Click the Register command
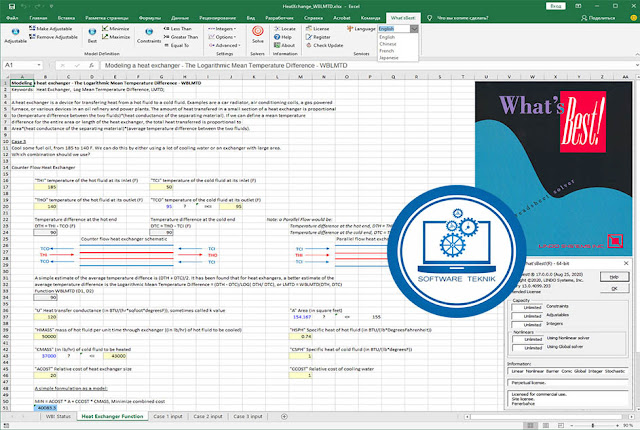The width and height of the screenshot is (640, 430). (x=318, y=37)
